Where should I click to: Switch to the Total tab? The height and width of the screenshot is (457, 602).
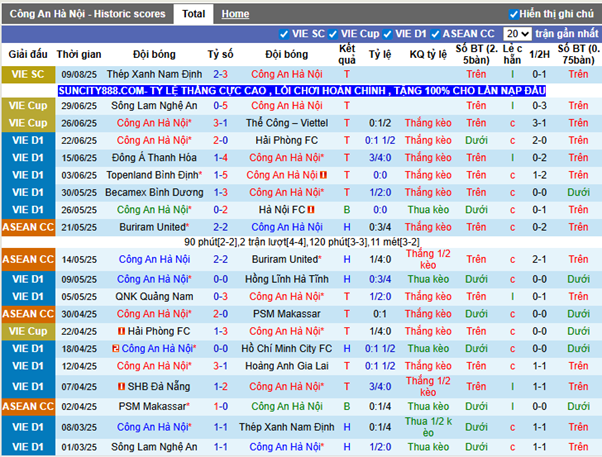(194, 14)
